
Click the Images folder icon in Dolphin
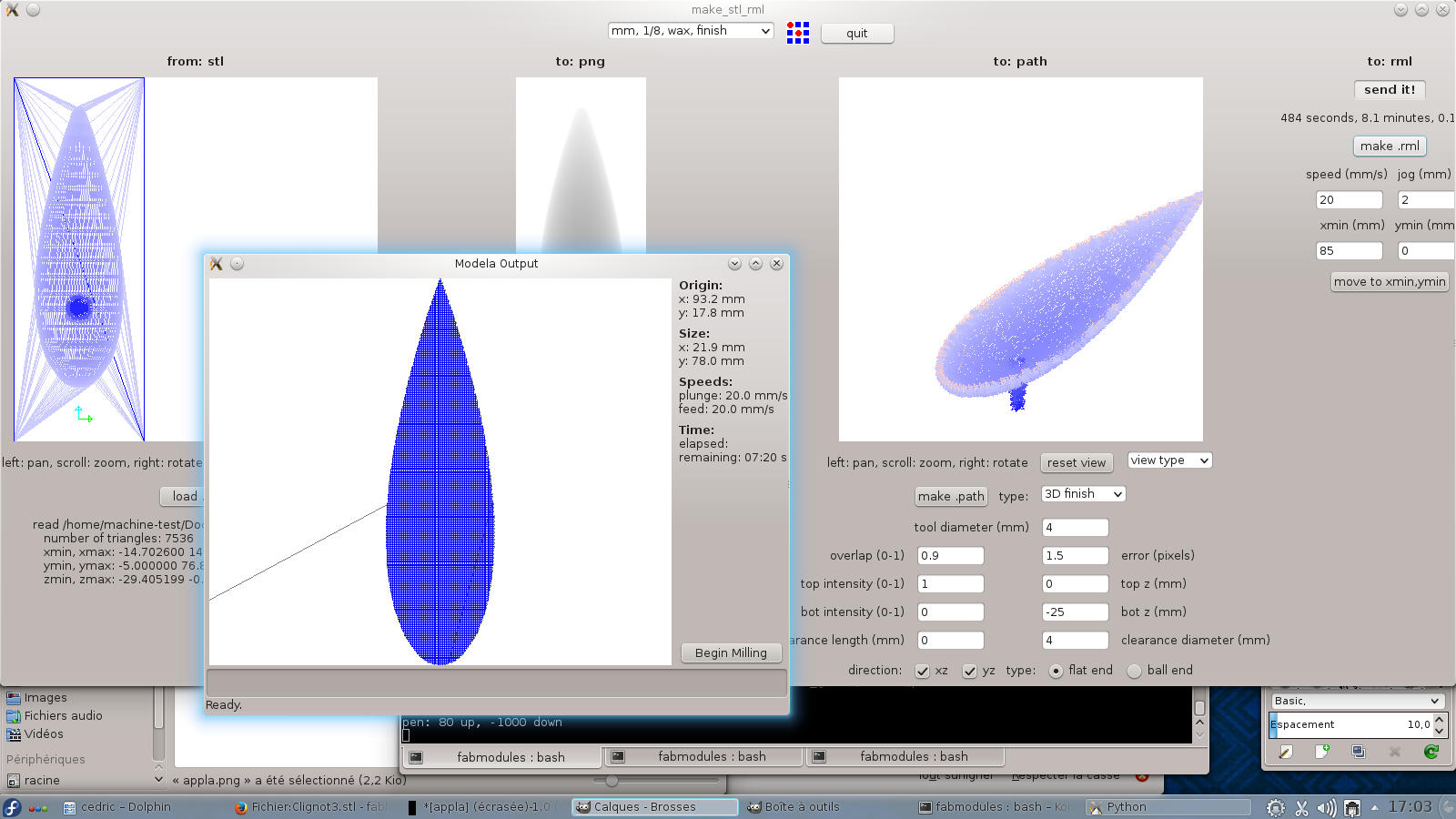point(14,698)
